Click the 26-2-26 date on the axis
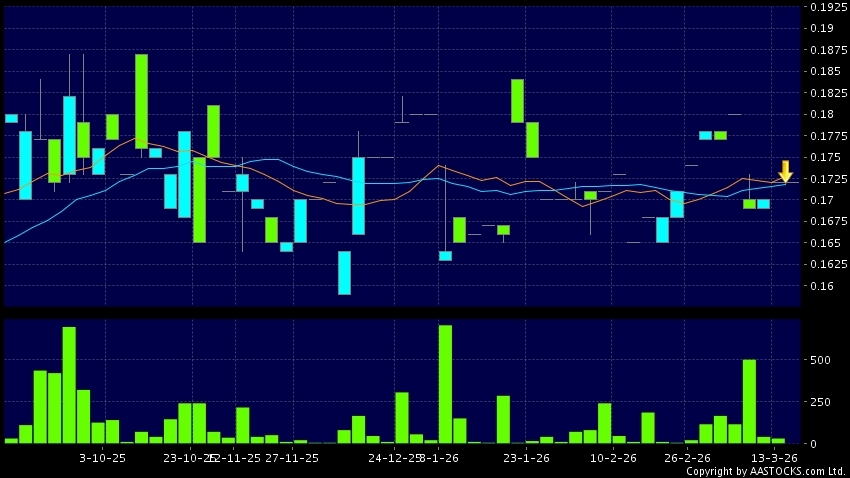Image resolution: width=850 pixels, height=478 pixels. (687, 457)
